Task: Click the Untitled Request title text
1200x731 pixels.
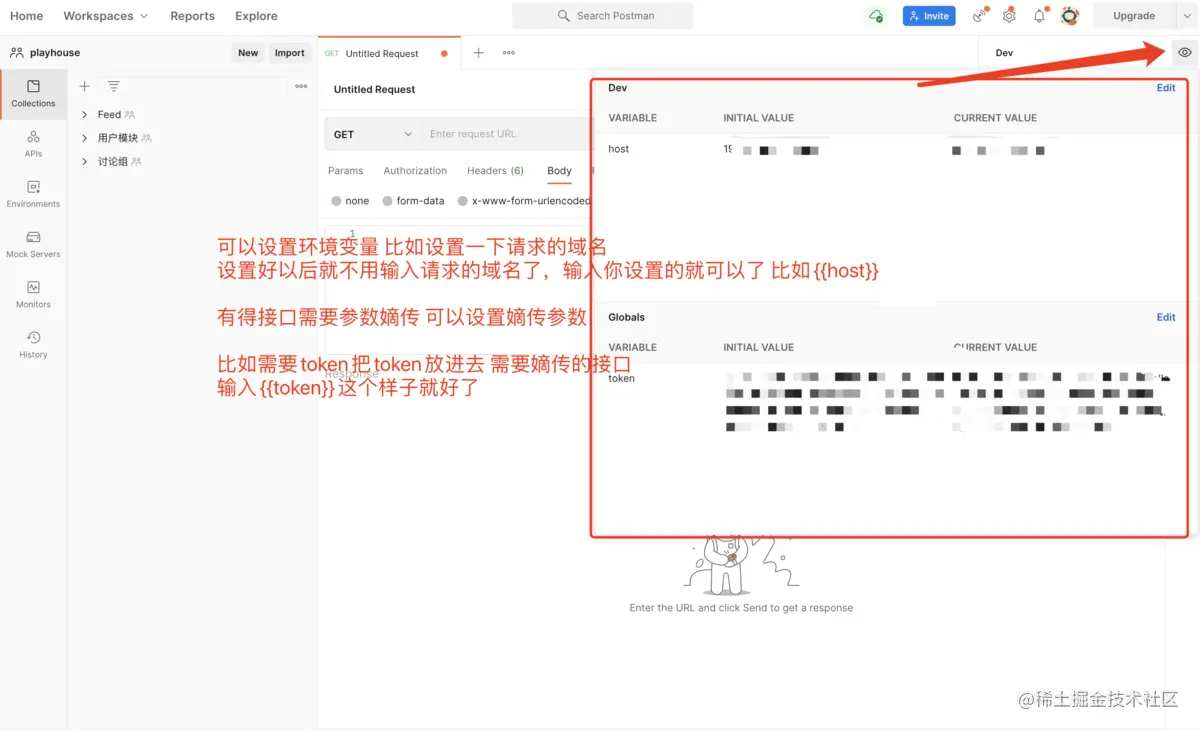Action: (x=374, y=89)
